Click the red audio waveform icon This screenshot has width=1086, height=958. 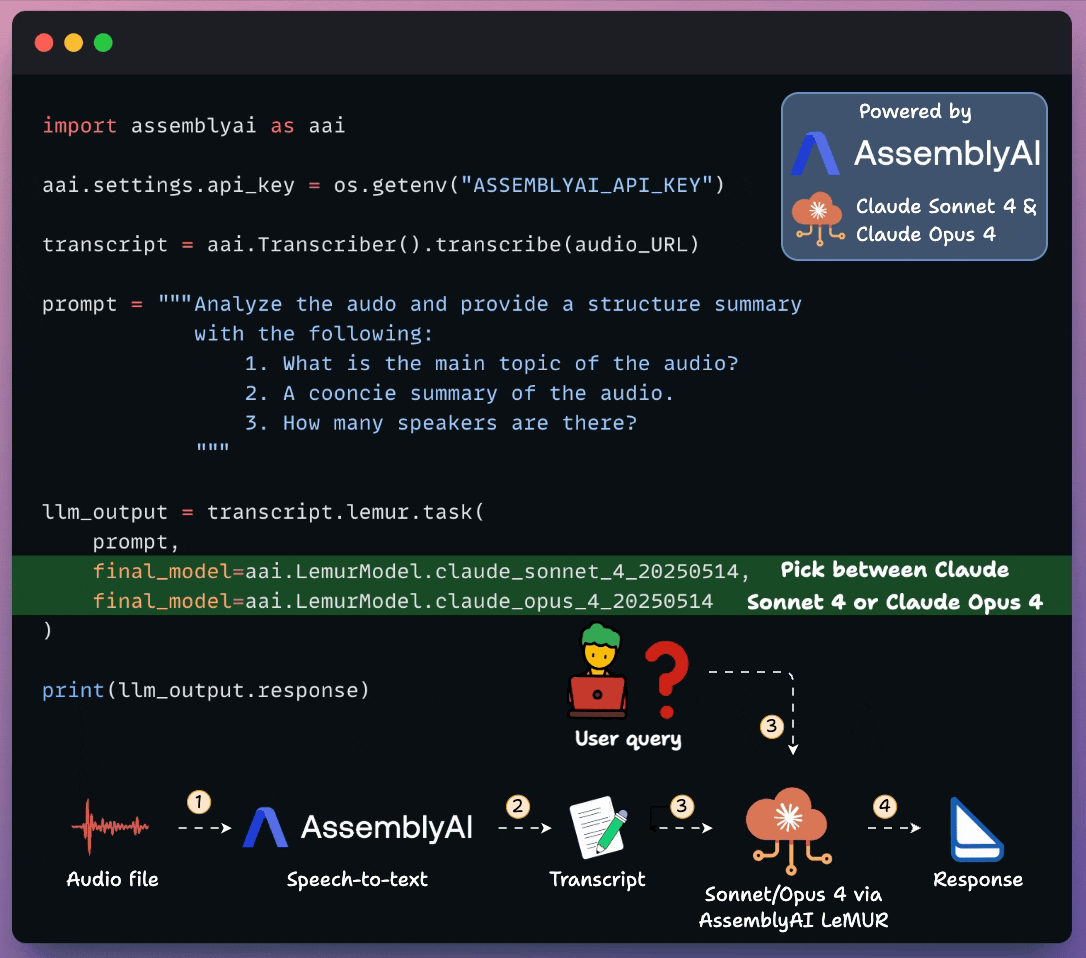point(110,827)
